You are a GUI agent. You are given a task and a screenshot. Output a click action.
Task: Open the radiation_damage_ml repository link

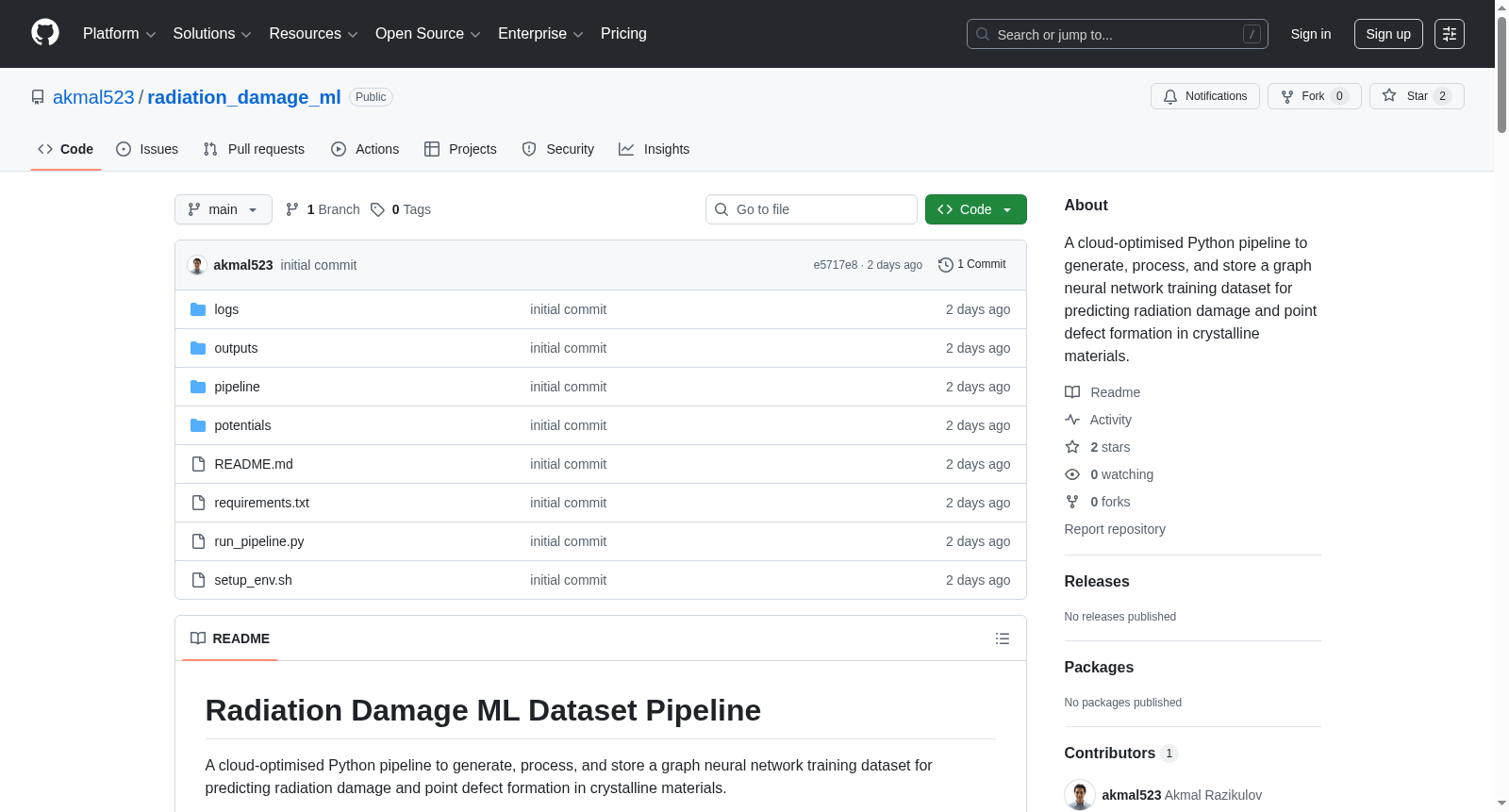point(244,97)
